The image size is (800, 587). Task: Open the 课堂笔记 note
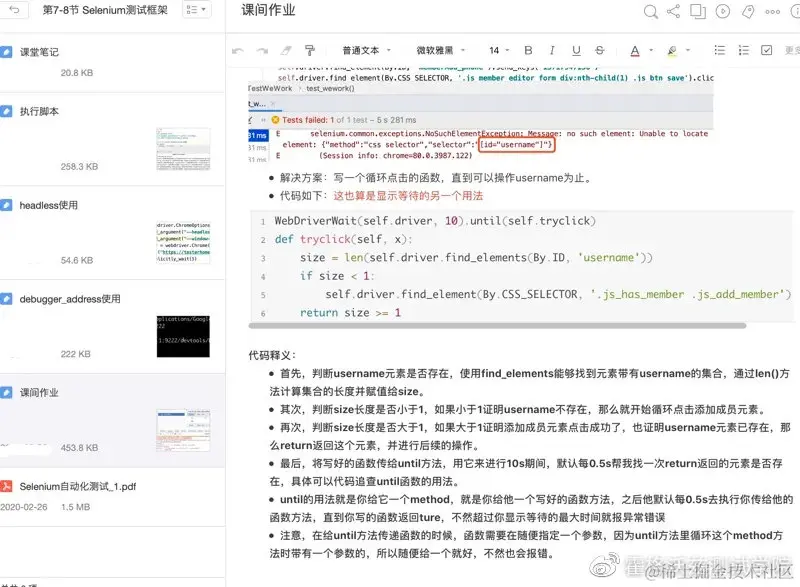pyautogui.click(x=112, y=62)
